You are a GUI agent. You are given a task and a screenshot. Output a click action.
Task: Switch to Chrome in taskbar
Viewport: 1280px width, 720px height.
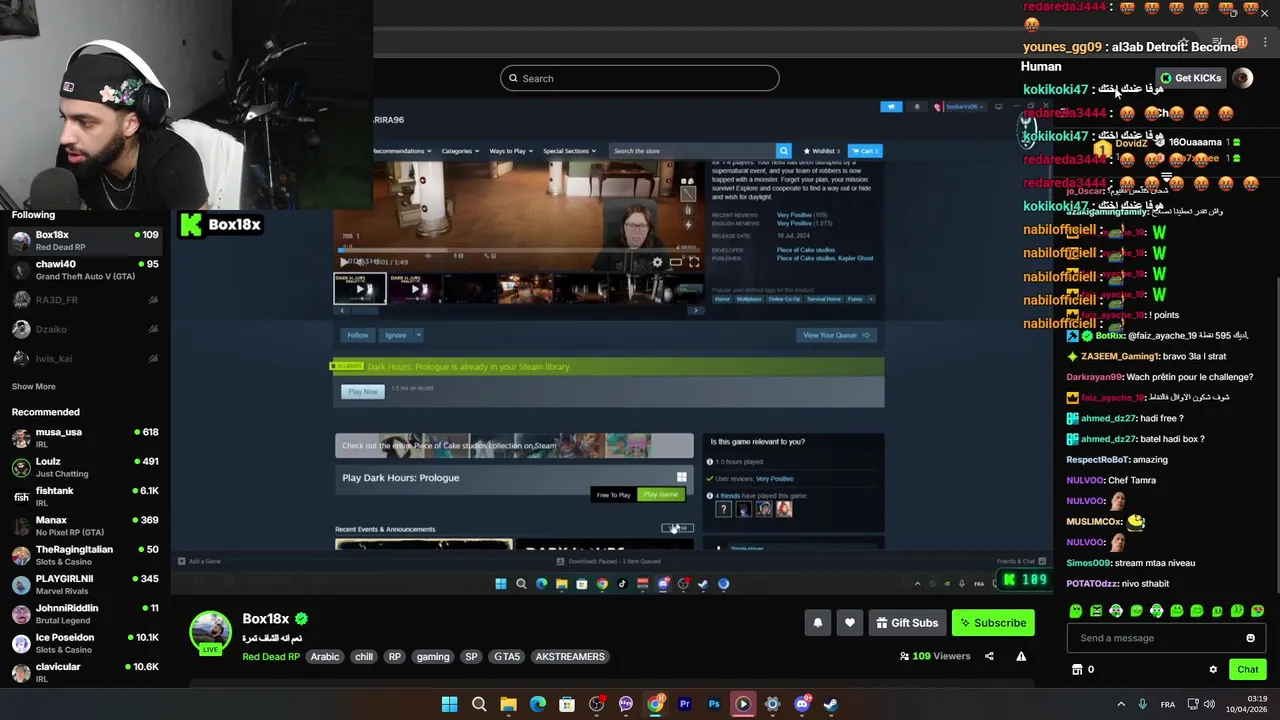[655, 704]
